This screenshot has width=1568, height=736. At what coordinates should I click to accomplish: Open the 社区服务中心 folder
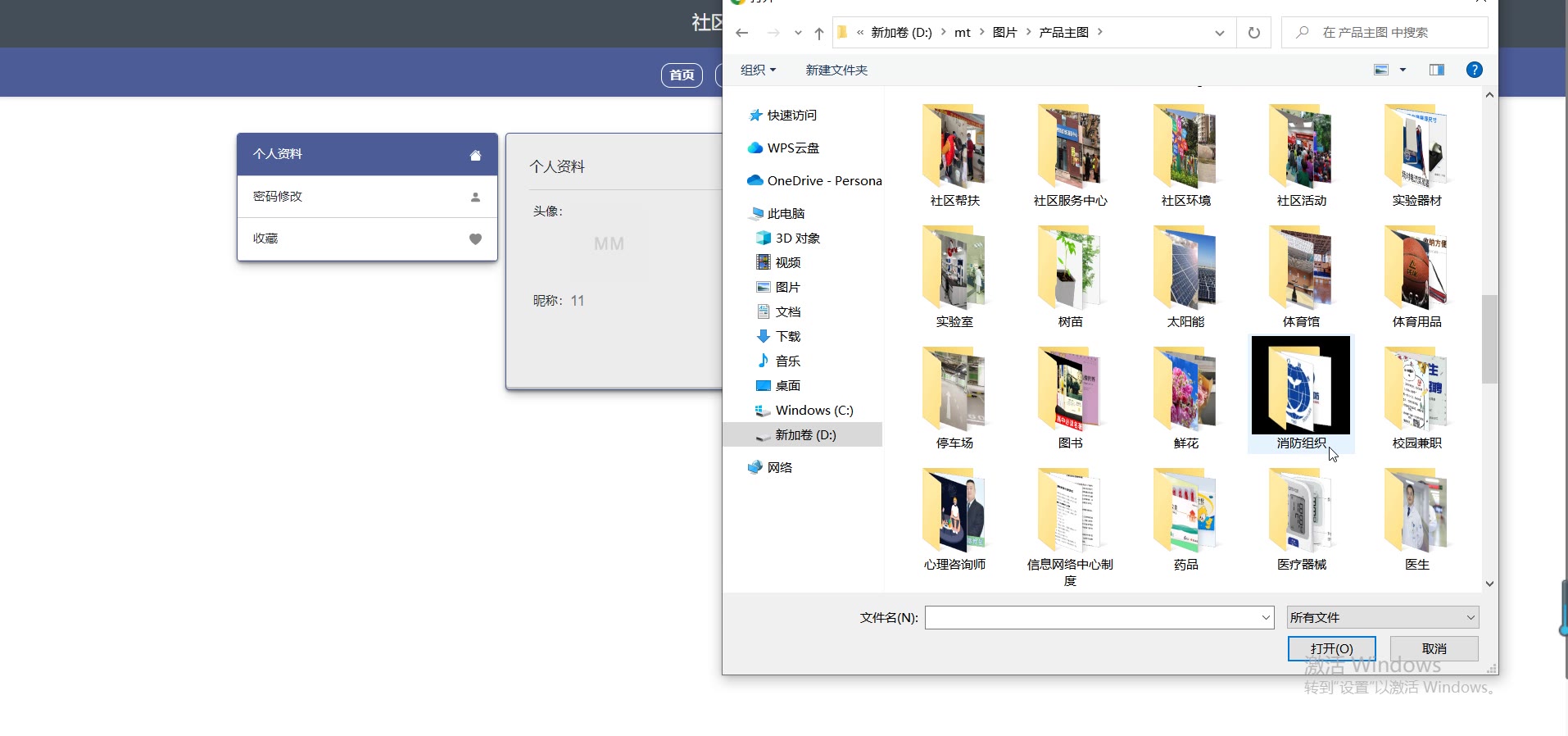pos(1070,156)
